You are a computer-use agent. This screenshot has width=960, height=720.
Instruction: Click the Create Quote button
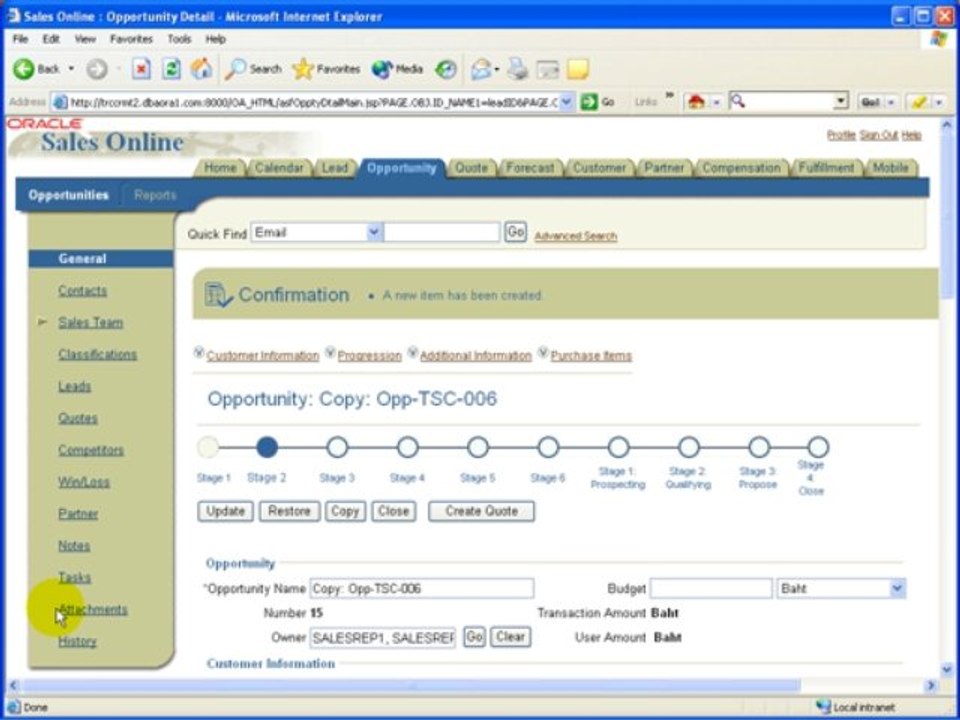pyautogui.click(x=481, y=511)
